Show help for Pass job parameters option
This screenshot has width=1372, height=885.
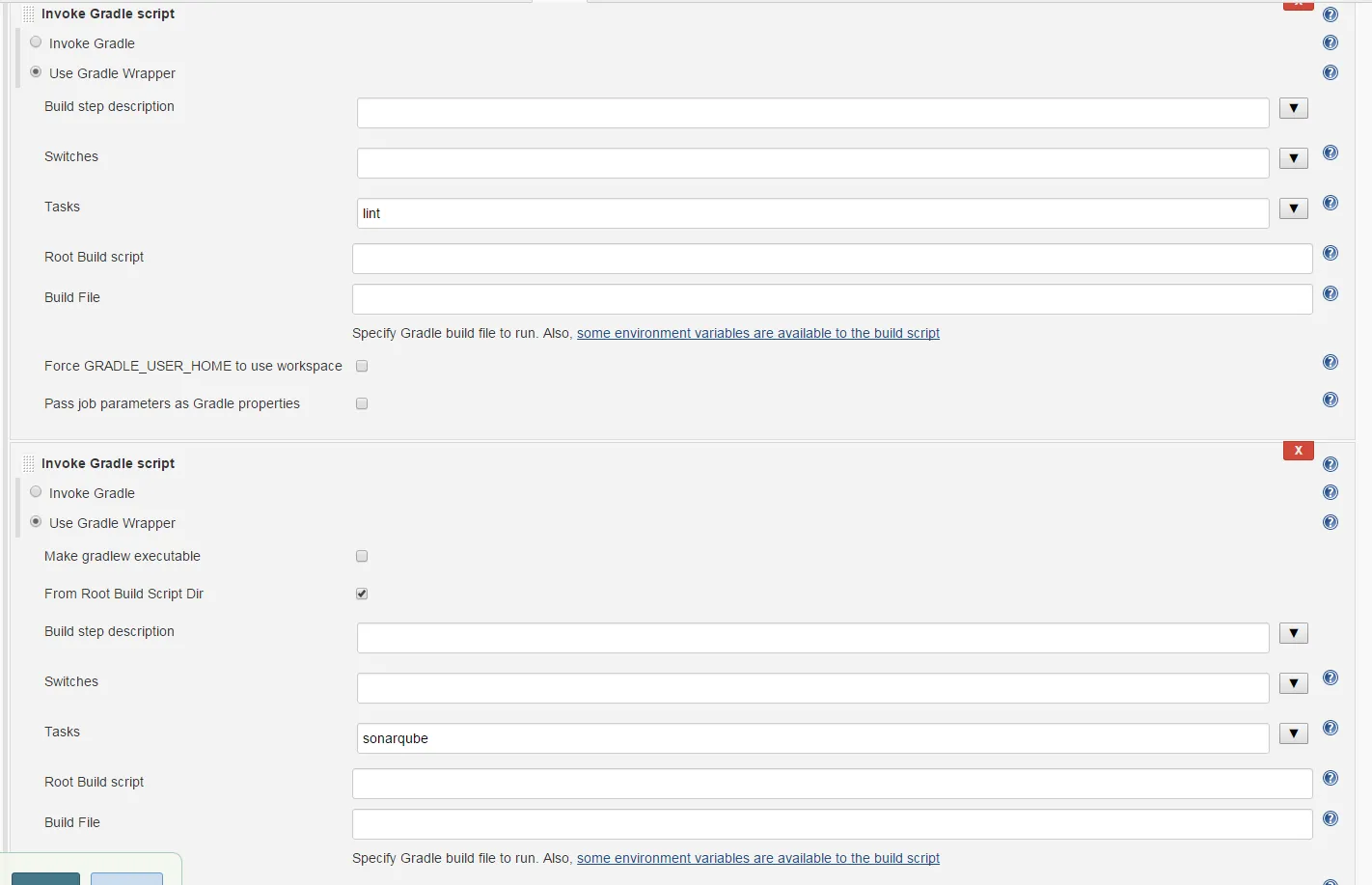click(x=1331, y=400)
